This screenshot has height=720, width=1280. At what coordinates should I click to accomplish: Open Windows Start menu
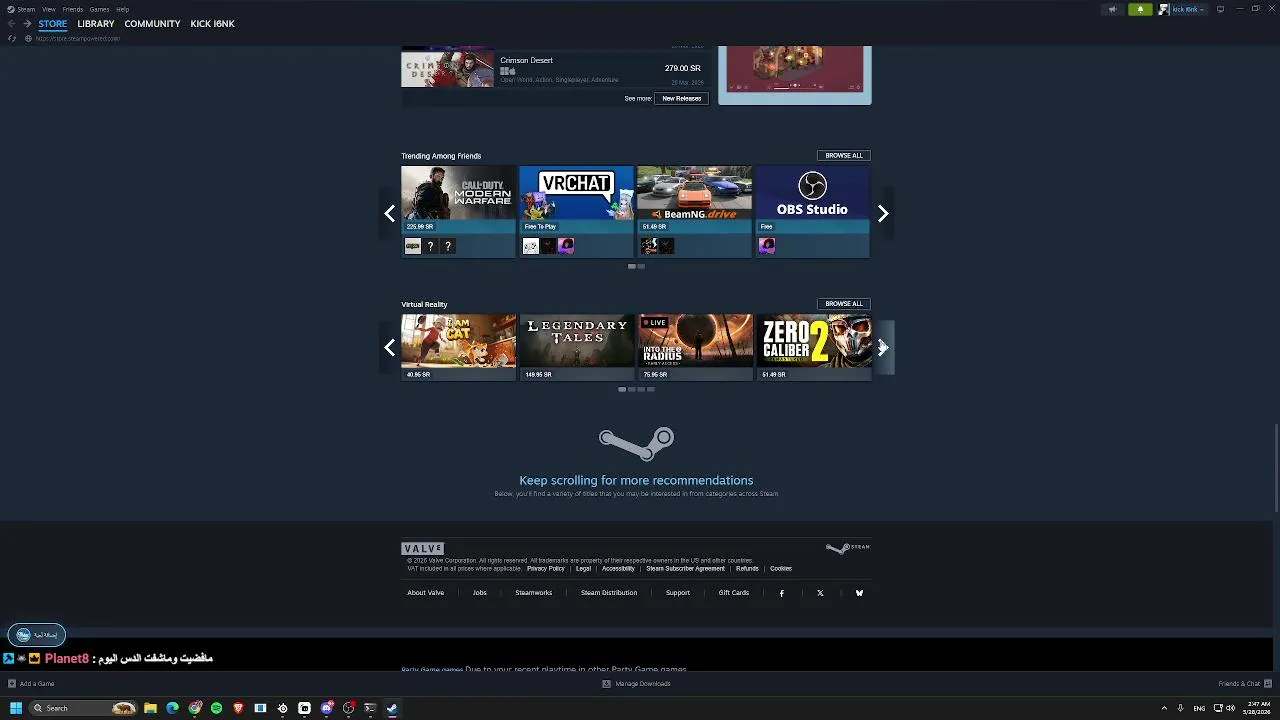(x=15, y=708)
